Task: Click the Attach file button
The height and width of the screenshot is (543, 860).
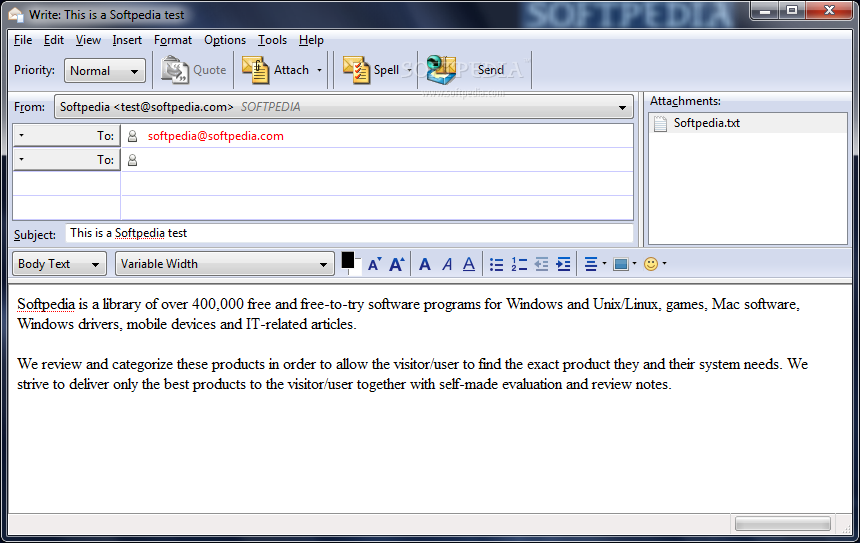Action: pos(275,70)
